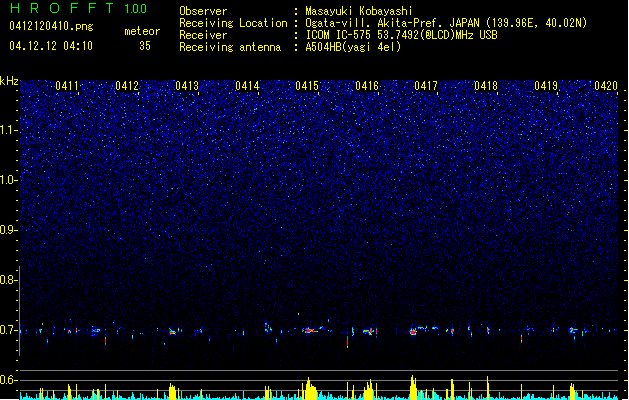The height and width of the screenshot is (400, 629).
Task: Select the filename 0412120410.png
Action: (x=51, y=26)
